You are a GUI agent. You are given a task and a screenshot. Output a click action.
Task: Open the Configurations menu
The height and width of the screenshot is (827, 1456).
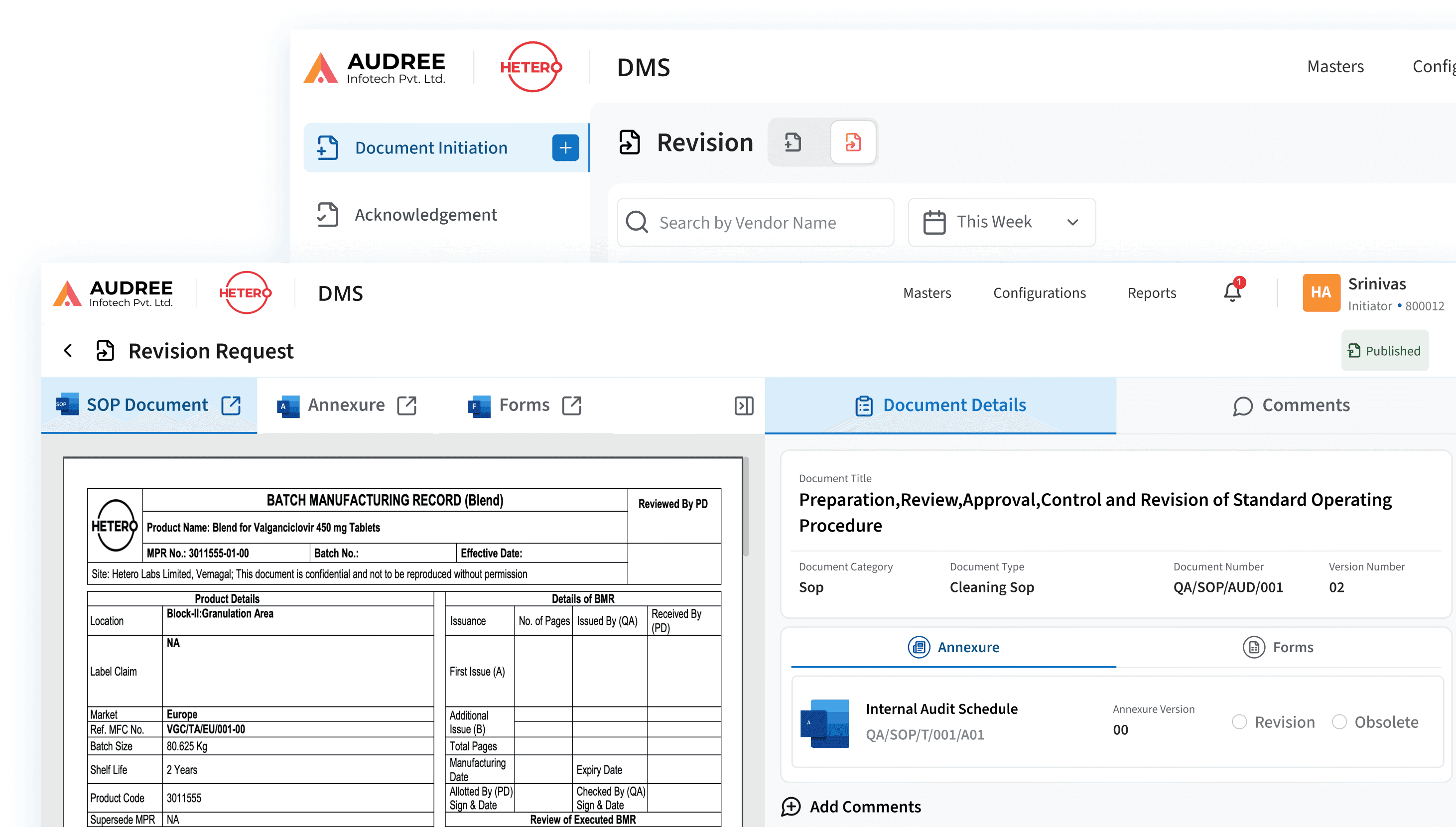[x=1039, y=293]
